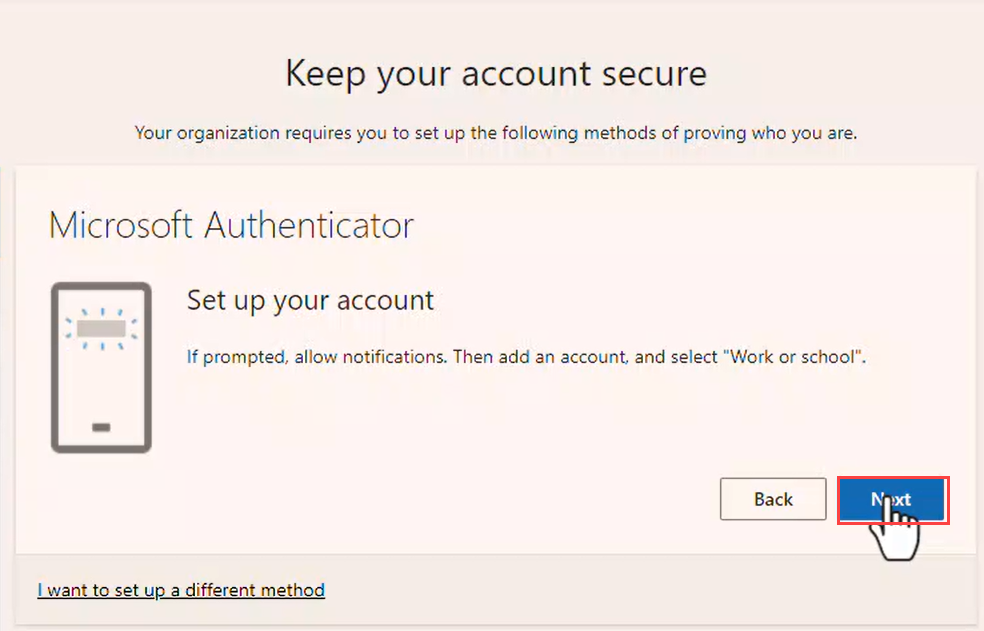Select the "Microsoft Authenticator" title
Image resolution: width=984 pixels, height=631 pixels.
(x=231, y=225)
